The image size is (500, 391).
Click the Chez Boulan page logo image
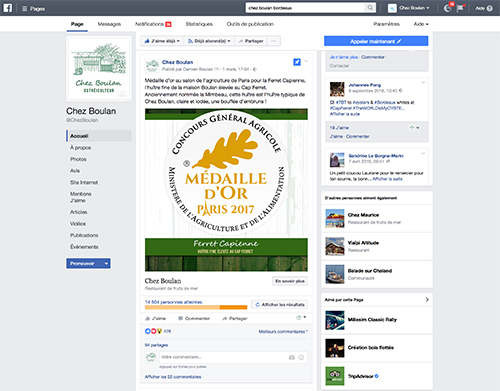point(99,69)
